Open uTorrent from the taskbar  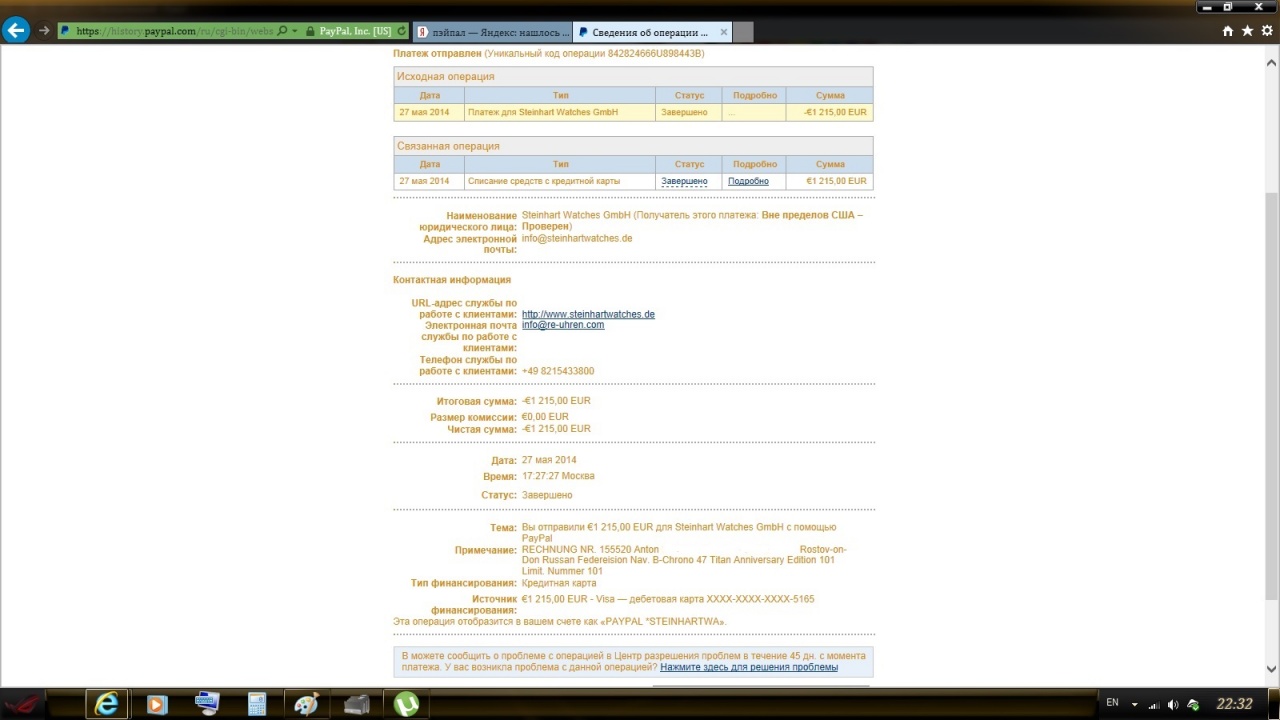(406, 704)
